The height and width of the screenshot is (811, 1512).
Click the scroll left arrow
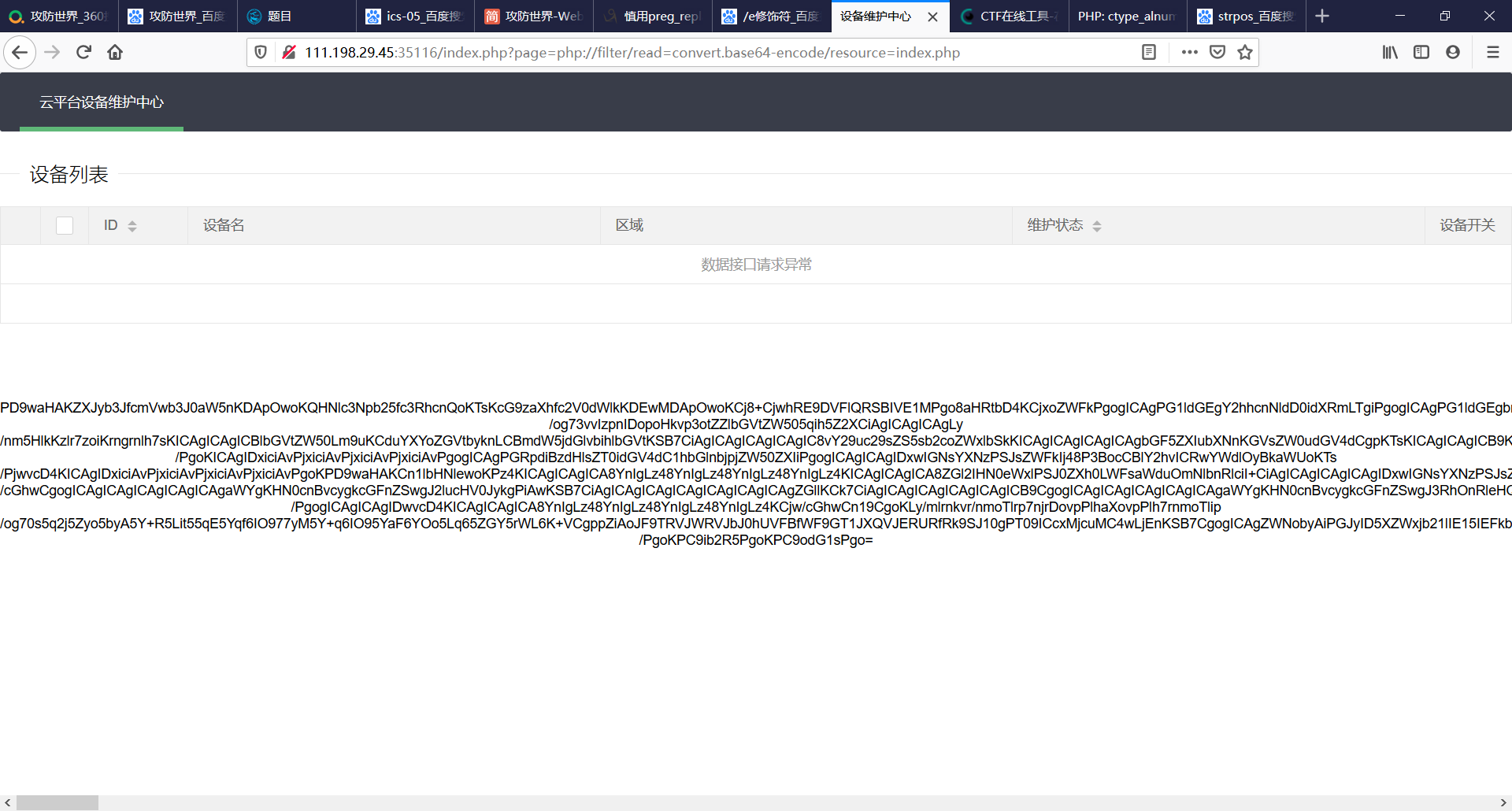(x=8, y=802)
